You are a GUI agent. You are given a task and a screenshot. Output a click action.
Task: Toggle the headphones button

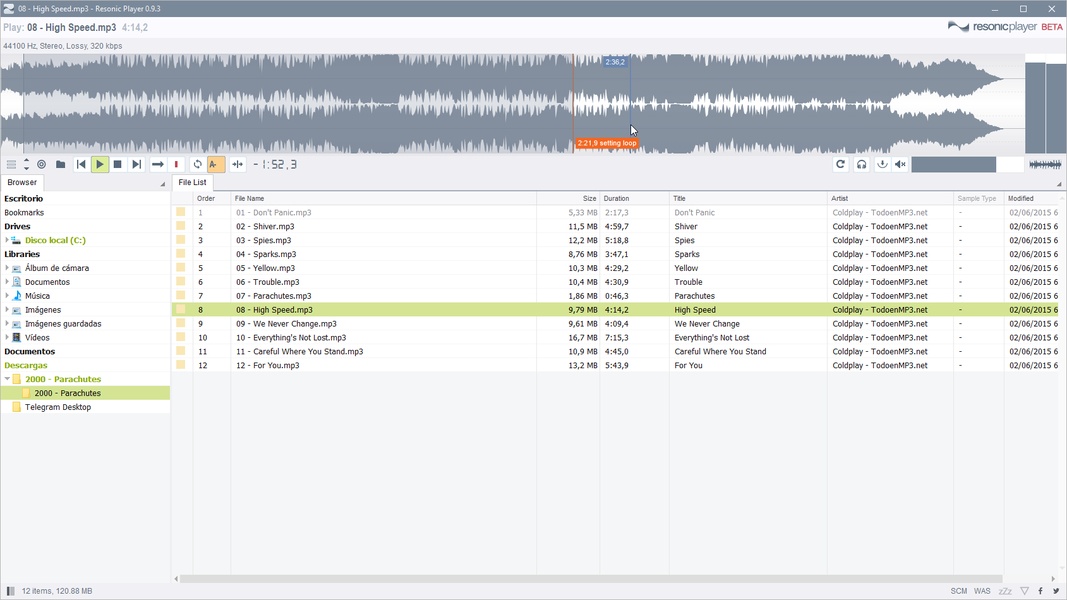861,164
